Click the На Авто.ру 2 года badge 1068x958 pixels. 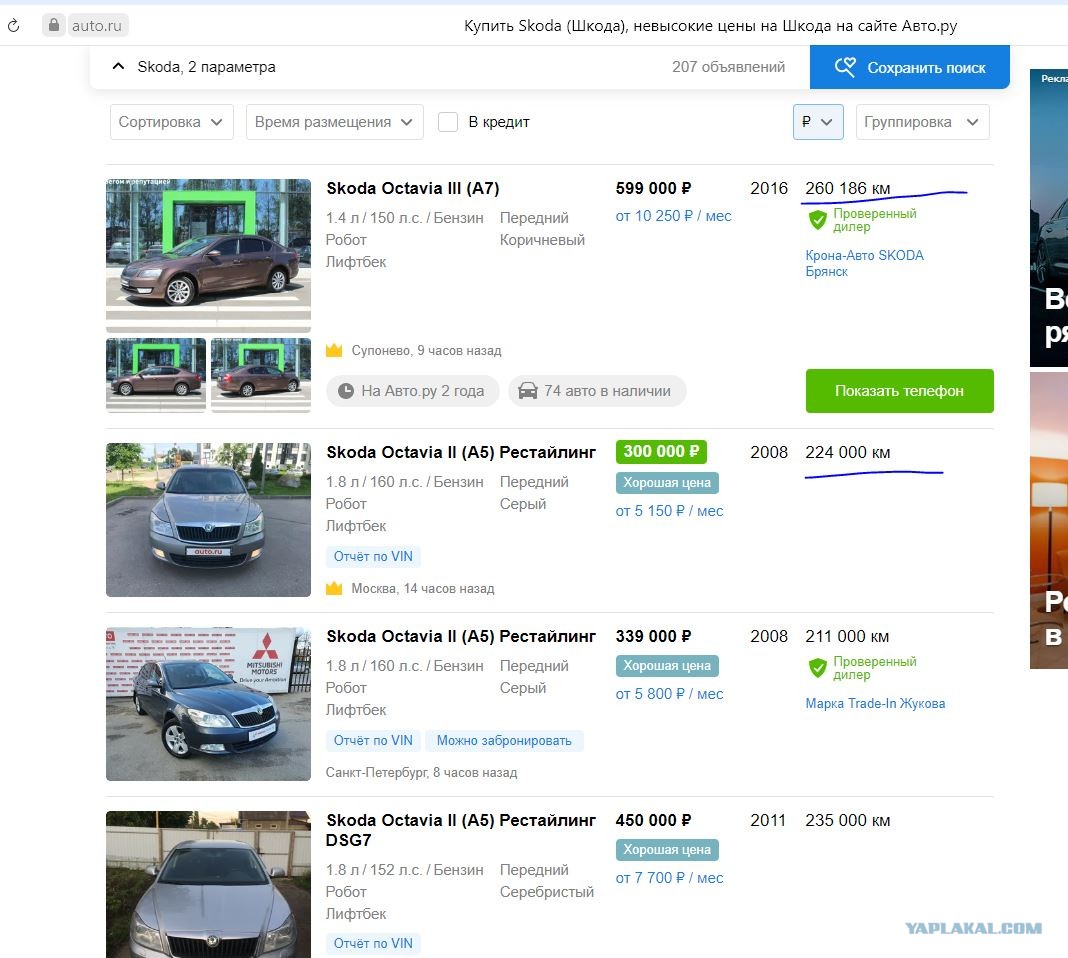(413, 391)
